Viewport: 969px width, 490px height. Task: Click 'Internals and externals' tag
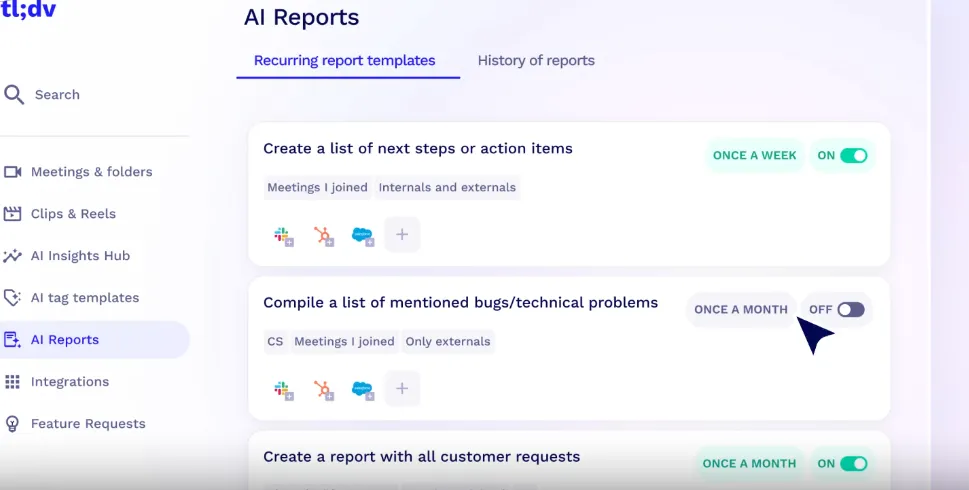click(x=447, y=187)
